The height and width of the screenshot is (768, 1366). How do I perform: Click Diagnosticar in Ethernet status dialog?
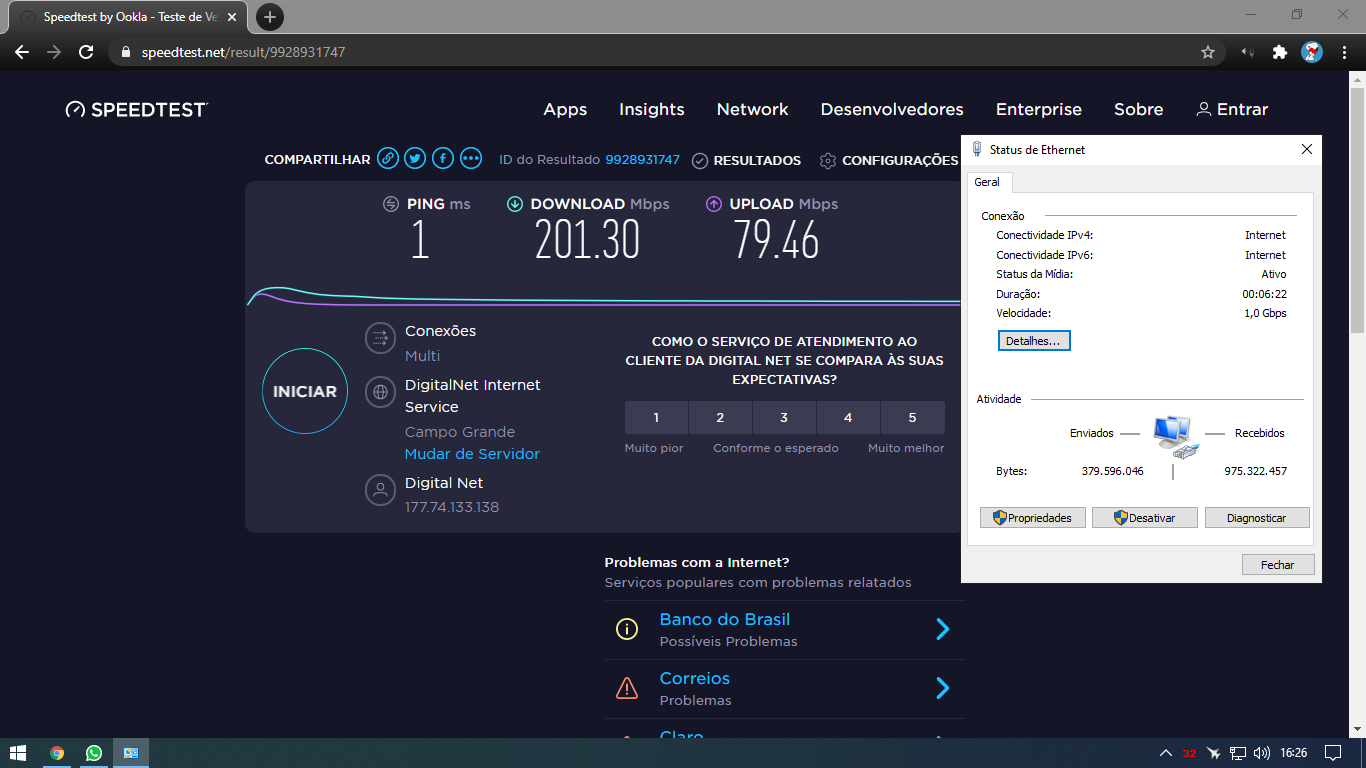click(1257, 518)
